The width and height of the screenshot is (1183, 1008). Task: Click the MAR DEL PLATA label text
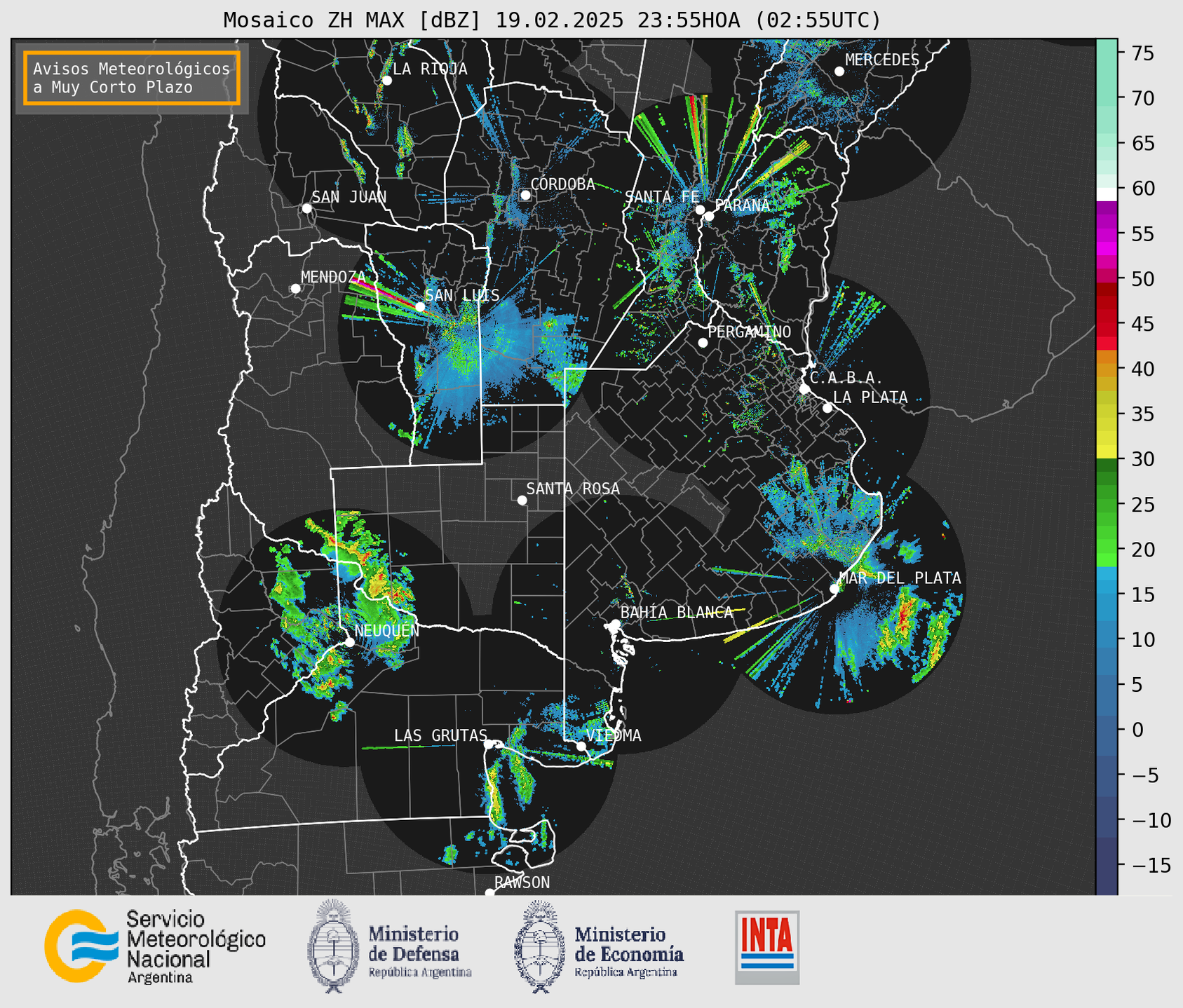coord(900,578)
